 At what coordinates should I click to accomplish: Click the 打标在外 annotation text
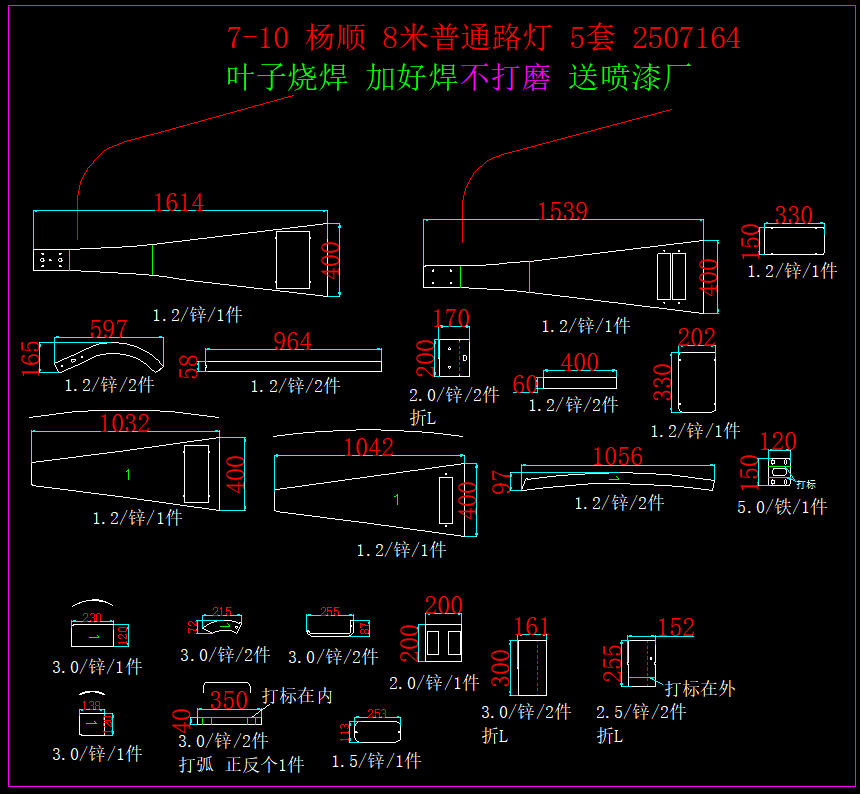tap(700, 688)
